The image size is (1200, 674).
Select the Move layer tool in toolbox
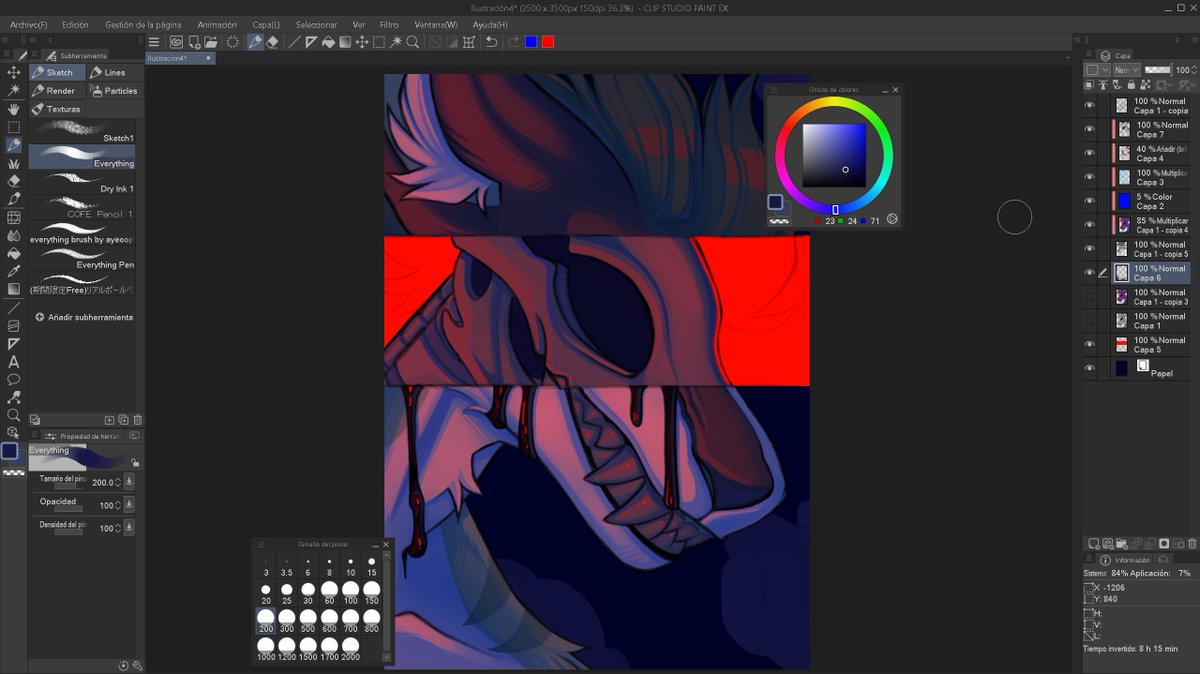pos(14,72)
